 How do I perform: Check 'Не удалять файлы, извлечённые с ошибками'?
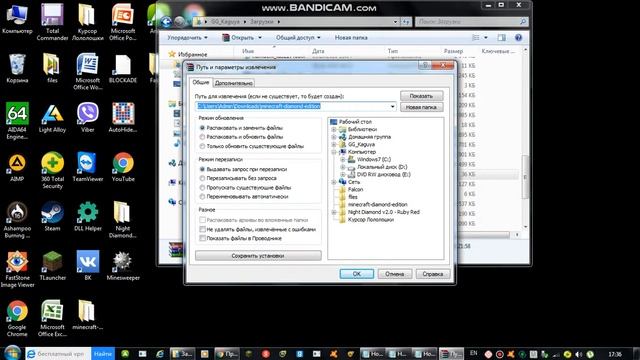click(202, 229)
